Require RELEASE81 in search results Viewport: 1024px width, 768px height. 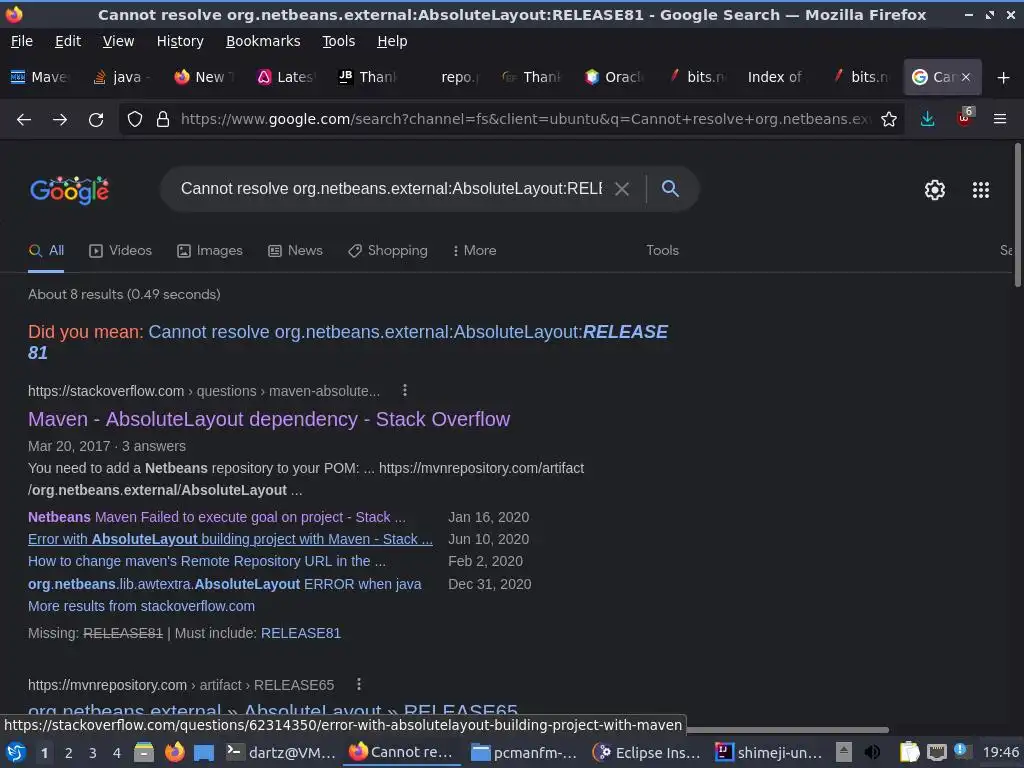click(x=300, y=633)
